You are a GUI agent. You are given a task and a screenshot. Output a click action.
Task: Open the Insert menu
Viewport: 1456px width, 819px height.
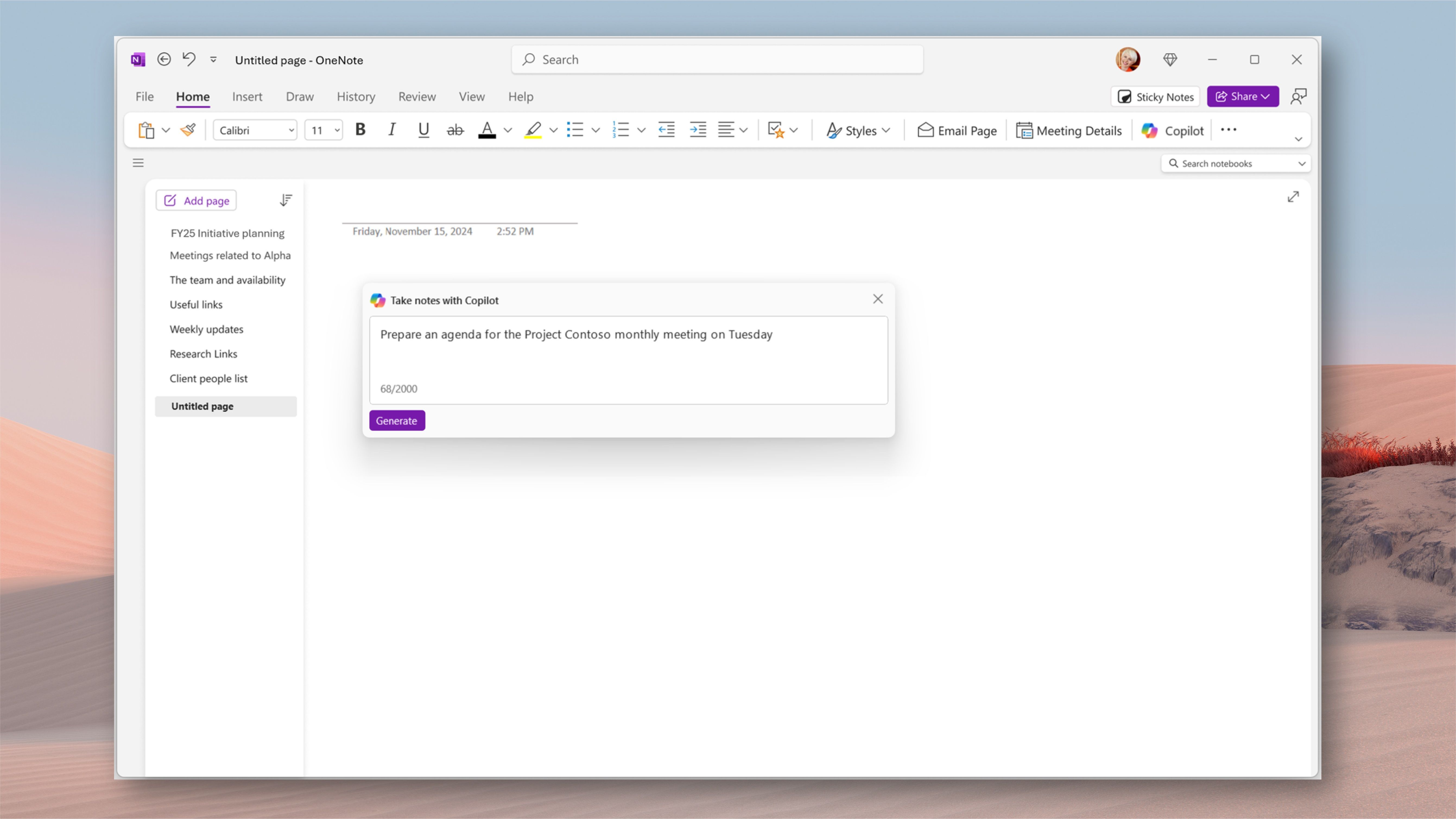pyautogui.click(x=247, y=97)
